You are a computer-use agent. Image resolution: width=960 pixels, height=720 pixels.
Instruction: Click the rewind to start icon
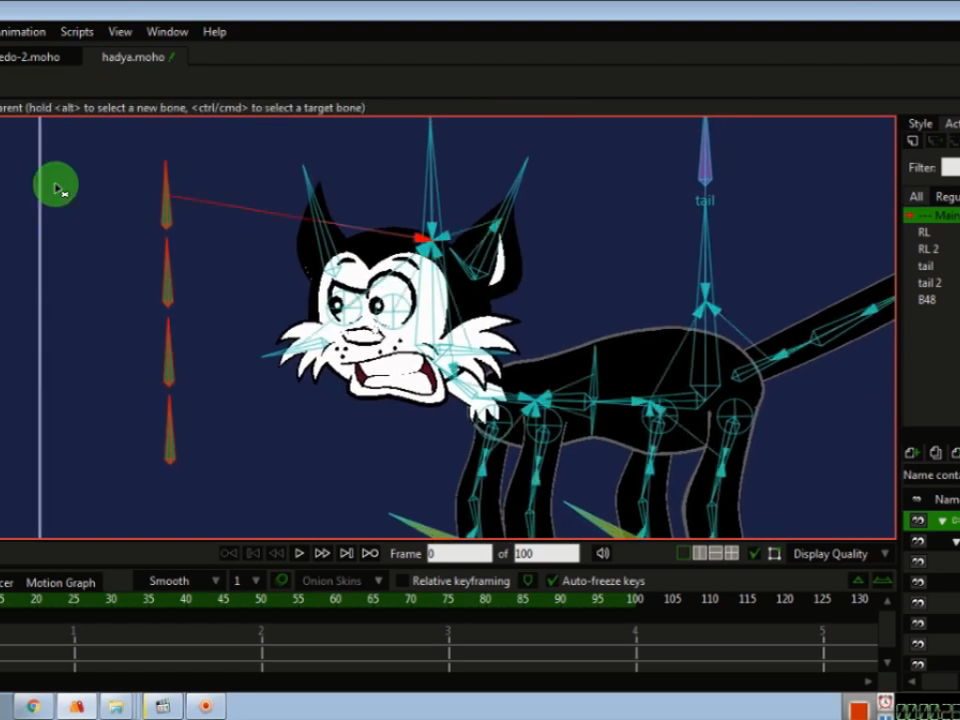click(228, 553)
